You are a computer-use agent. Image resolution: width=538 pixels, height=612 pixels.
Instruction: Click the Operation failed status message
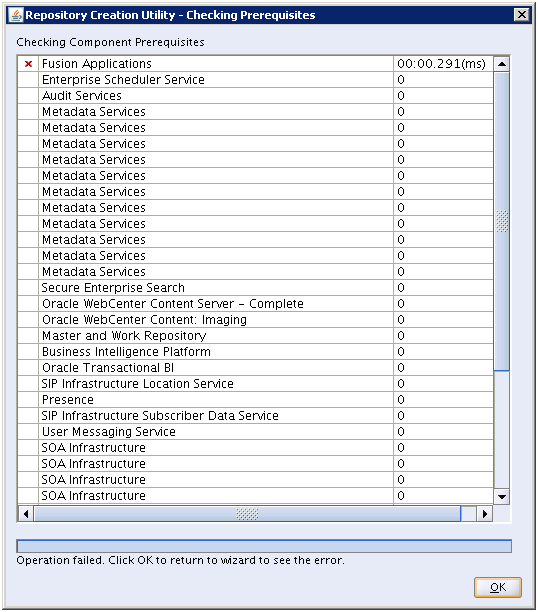180,560
